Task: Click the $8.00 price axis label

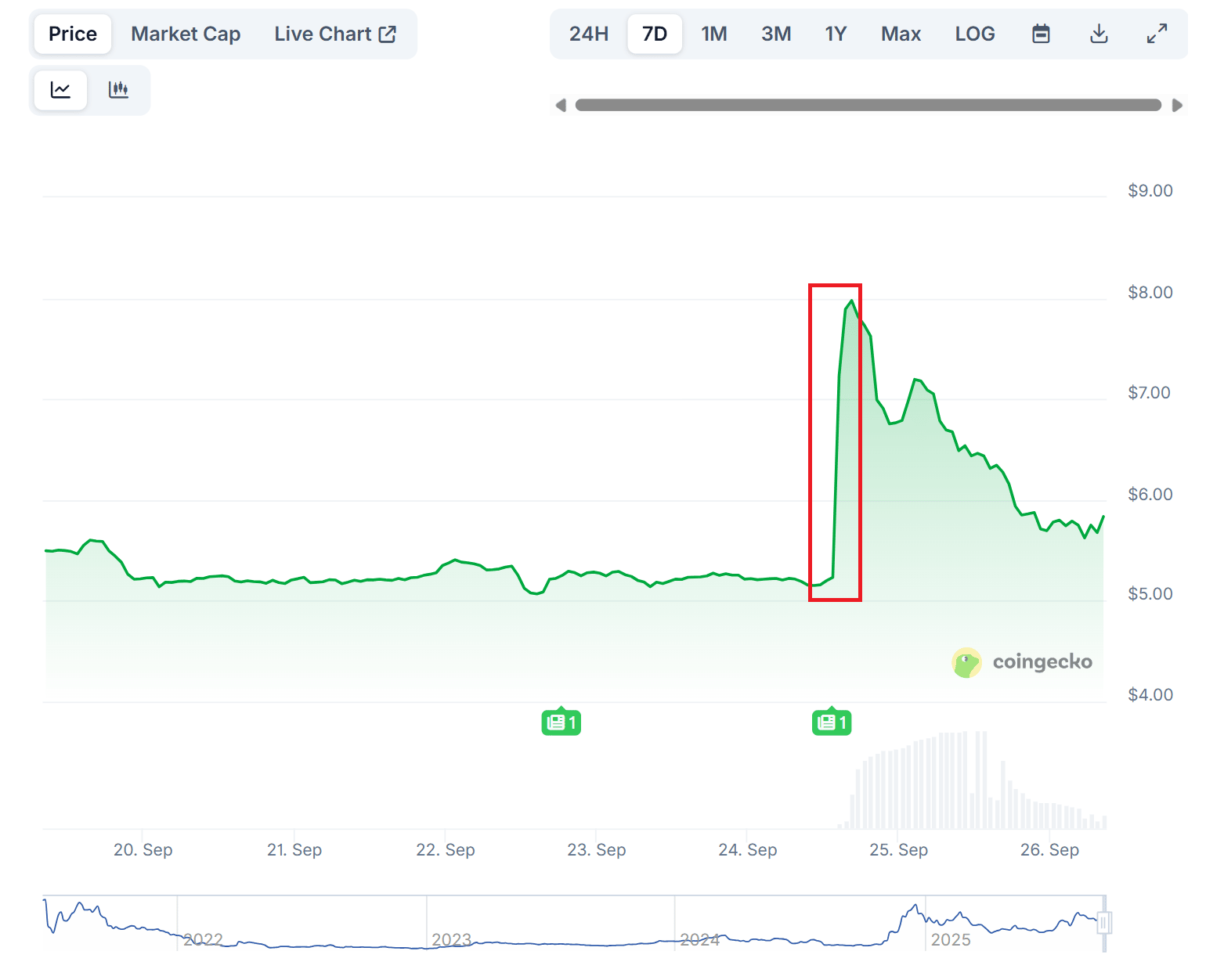Action: click(x=1150, y=292)
